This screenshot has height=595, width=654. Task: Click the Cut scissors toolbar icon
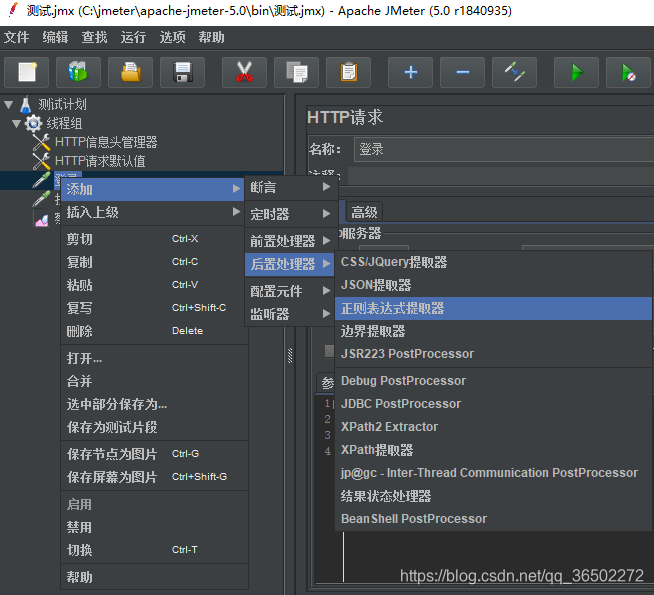[x=244, y=73]
